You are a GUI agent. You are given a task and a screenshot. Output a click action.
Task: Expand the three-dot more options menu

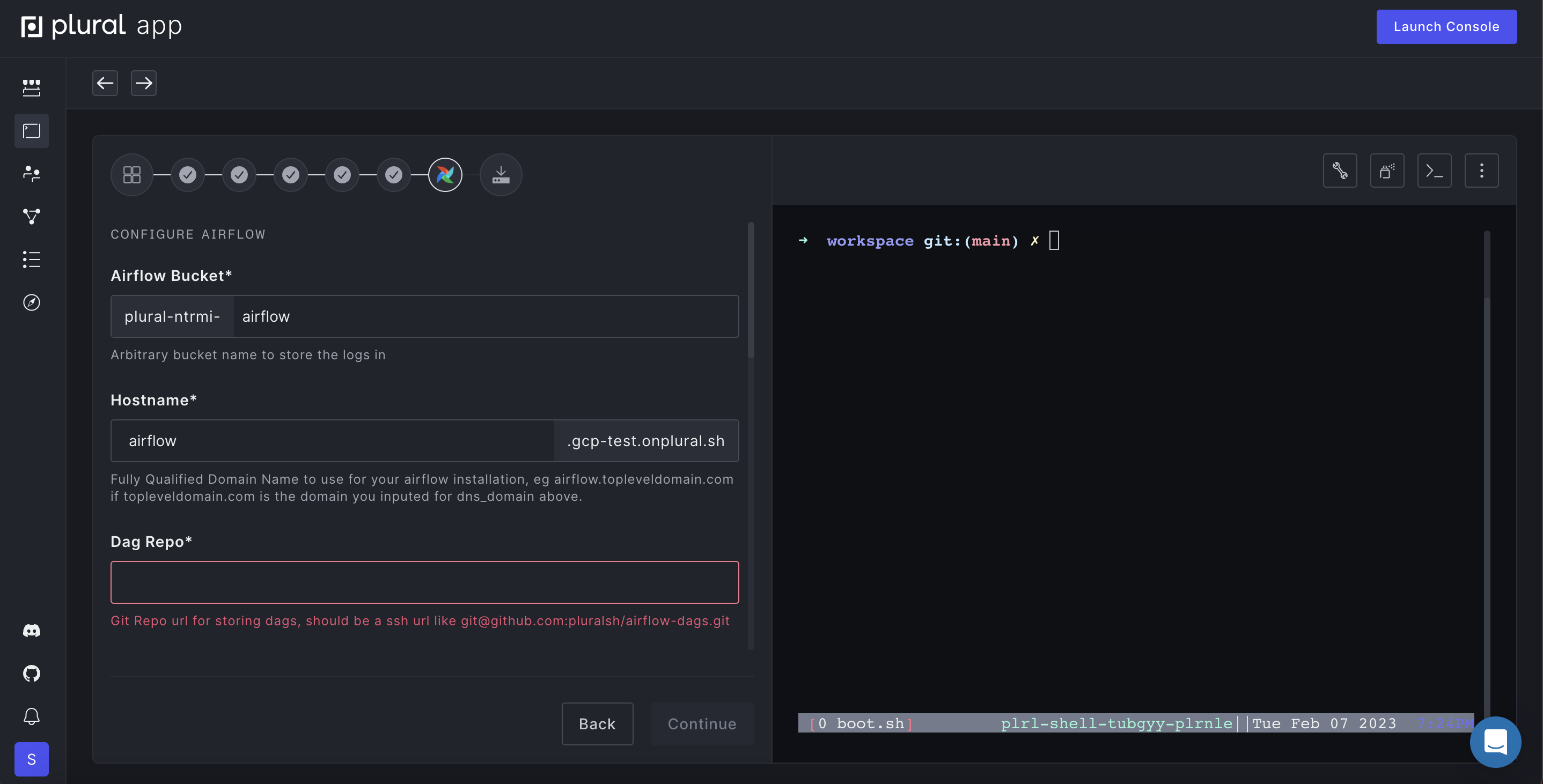pos(1481,171)
